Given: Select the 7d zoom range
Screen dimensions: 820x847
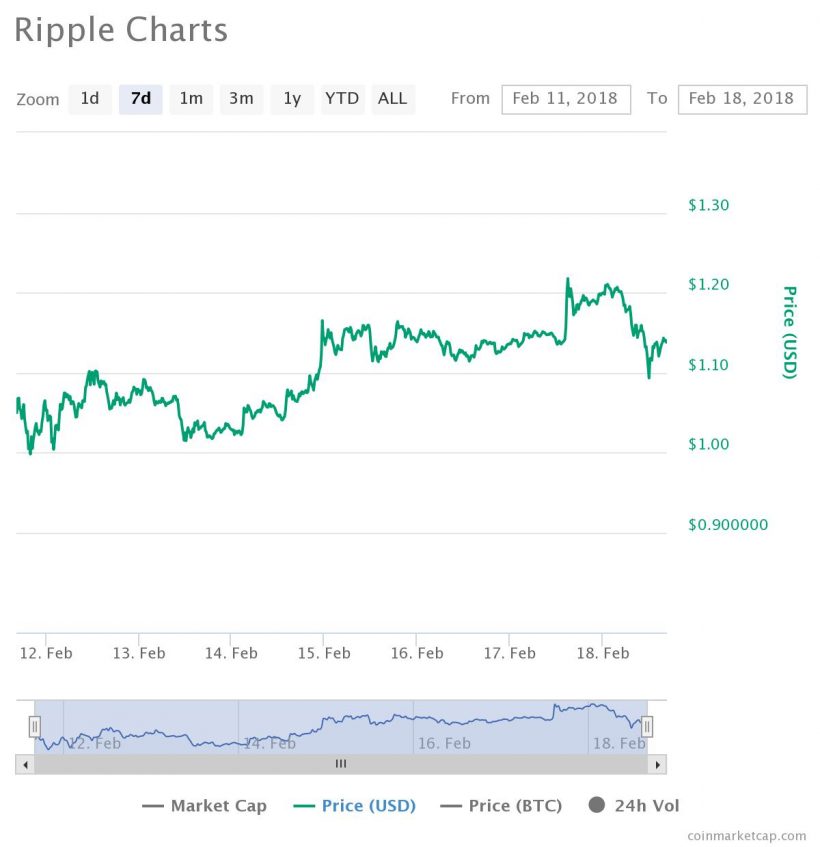Looking at the screenshot, I should click(x=141, y=99).
